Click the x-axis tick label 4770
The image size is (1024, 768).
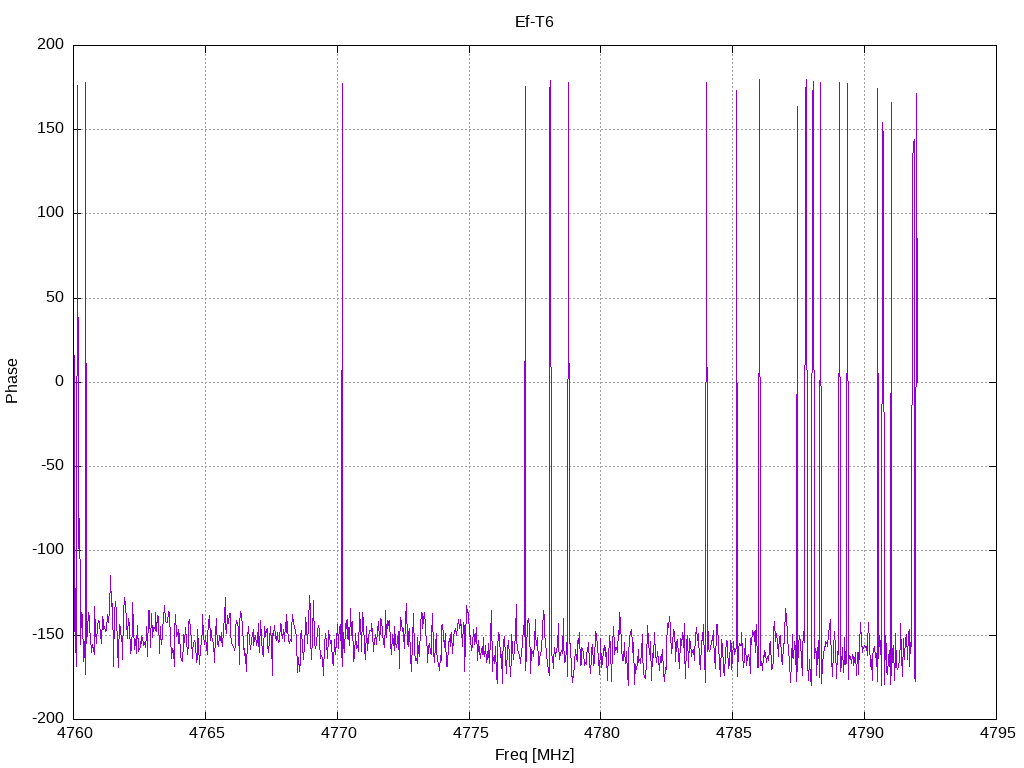click(338, 733)
